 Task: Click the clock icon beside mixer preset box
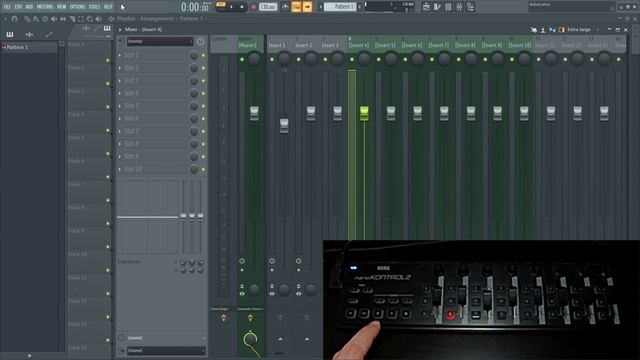[x=200, y=41]
